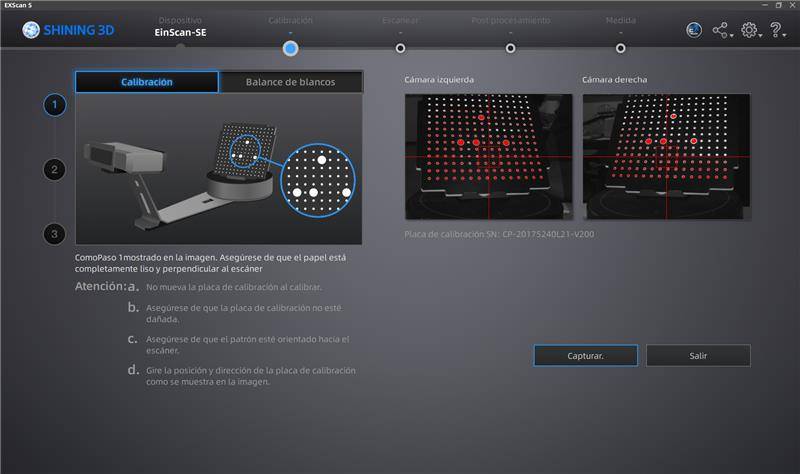Viewport: 800px width, 474px height.
Task: Click the share menu dropdown arrow
Action: coord(732,36)
